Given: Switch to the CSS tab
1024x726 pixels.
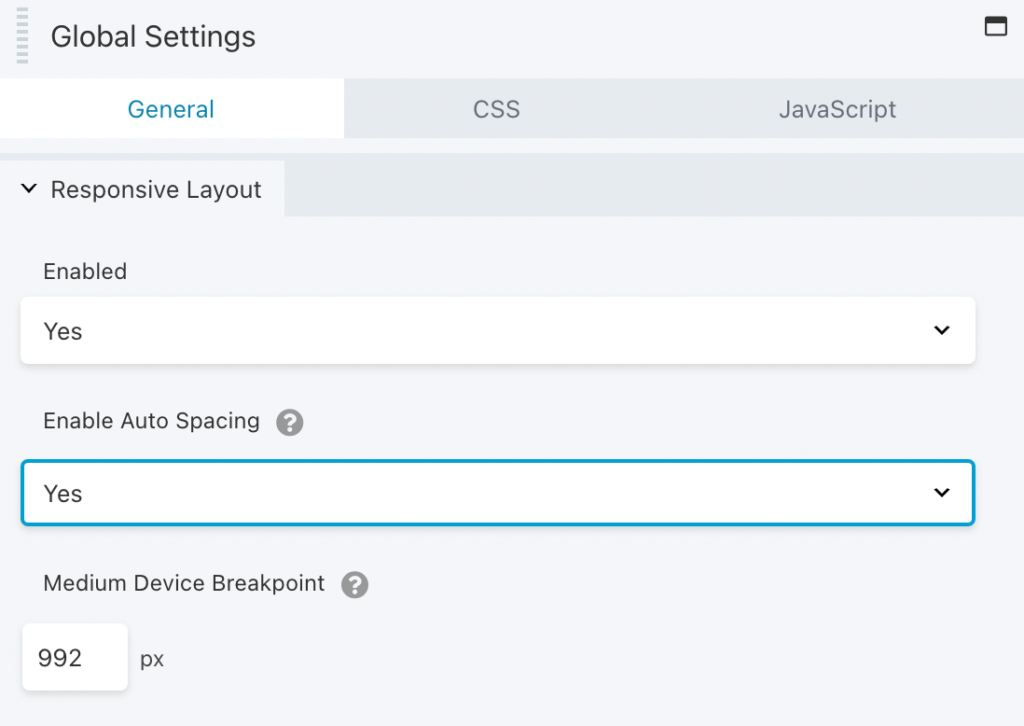Looking at the screenshot, I should 496,108.
